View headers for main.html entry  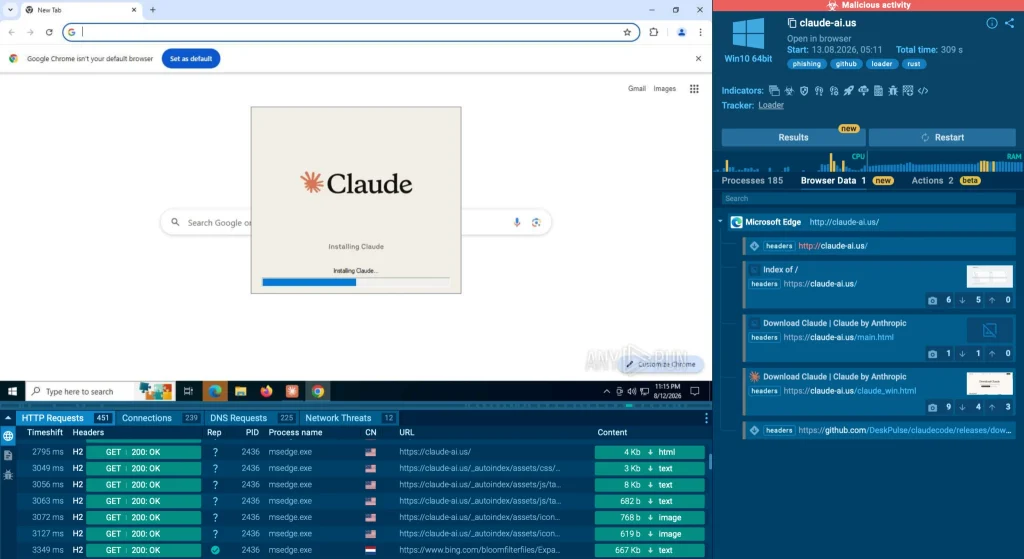764,338
